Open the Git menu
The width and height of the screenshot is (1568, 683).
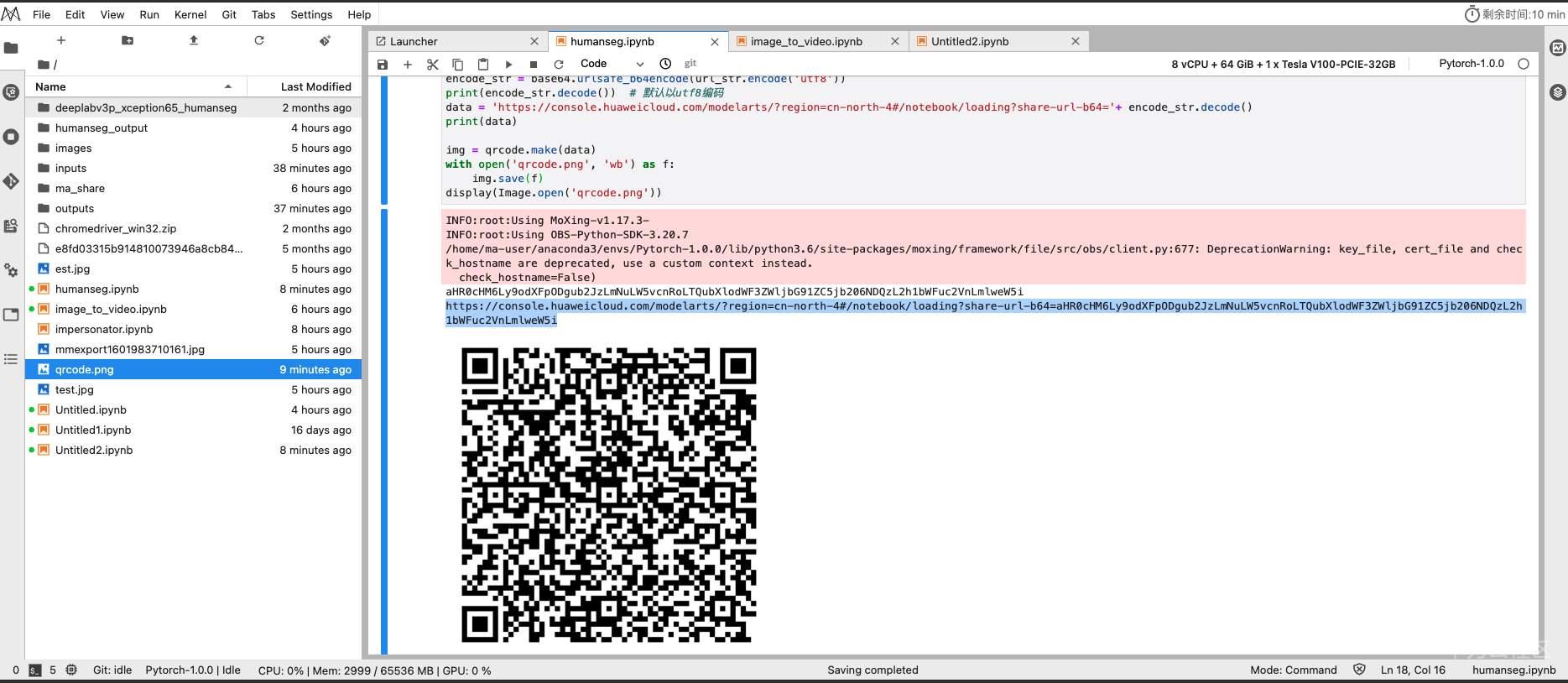pyautogui.click(x=229, y=14)
